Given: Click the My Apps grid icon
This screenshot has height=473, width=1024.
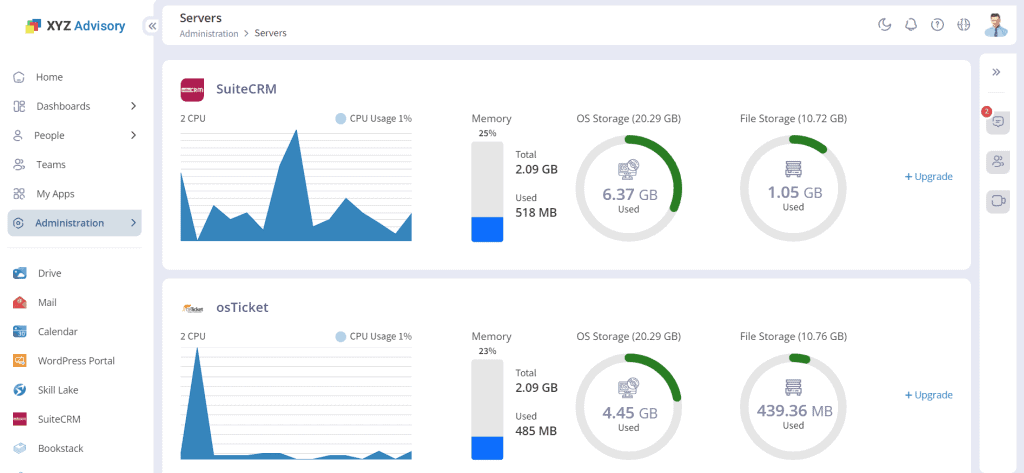Looking at the screenshot, I should [20, 194].
